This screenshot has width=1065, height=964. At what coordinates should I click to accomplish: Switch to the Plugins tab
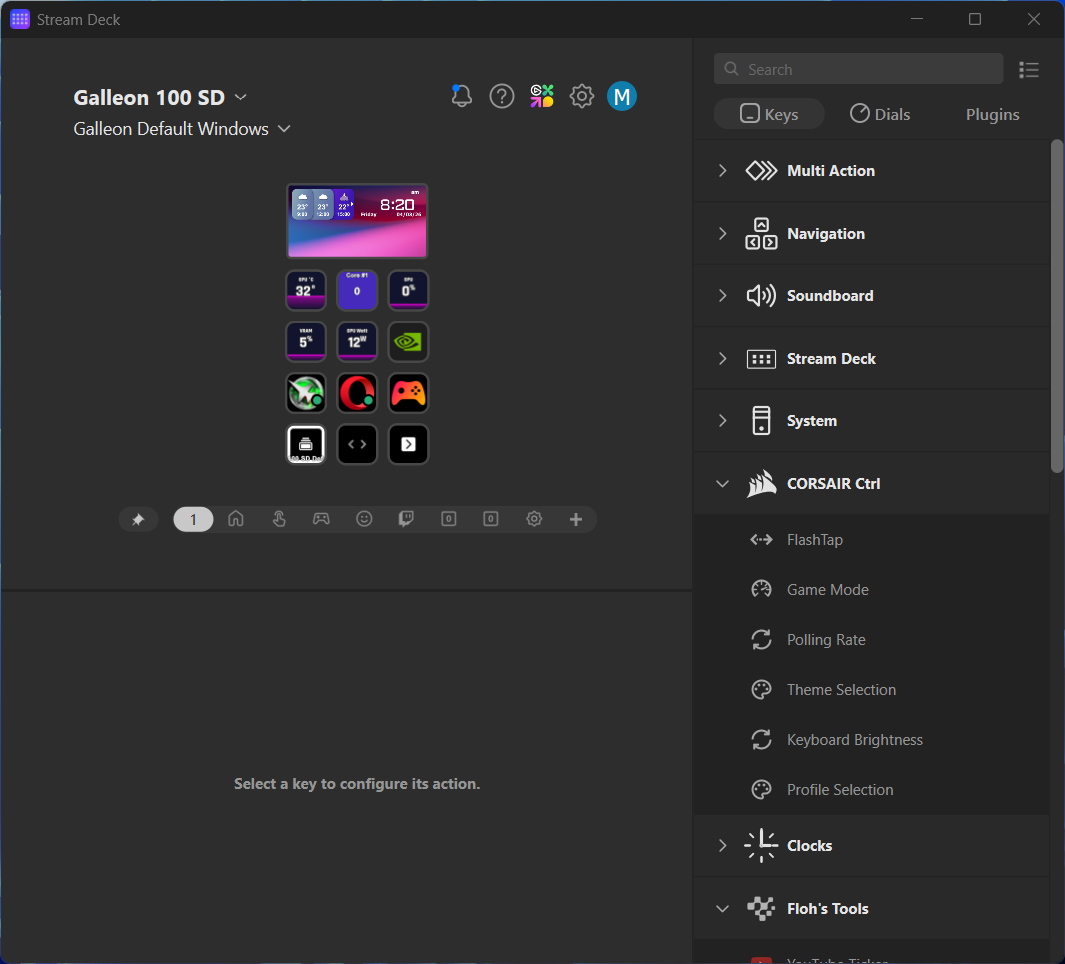(x=992, y=114)
